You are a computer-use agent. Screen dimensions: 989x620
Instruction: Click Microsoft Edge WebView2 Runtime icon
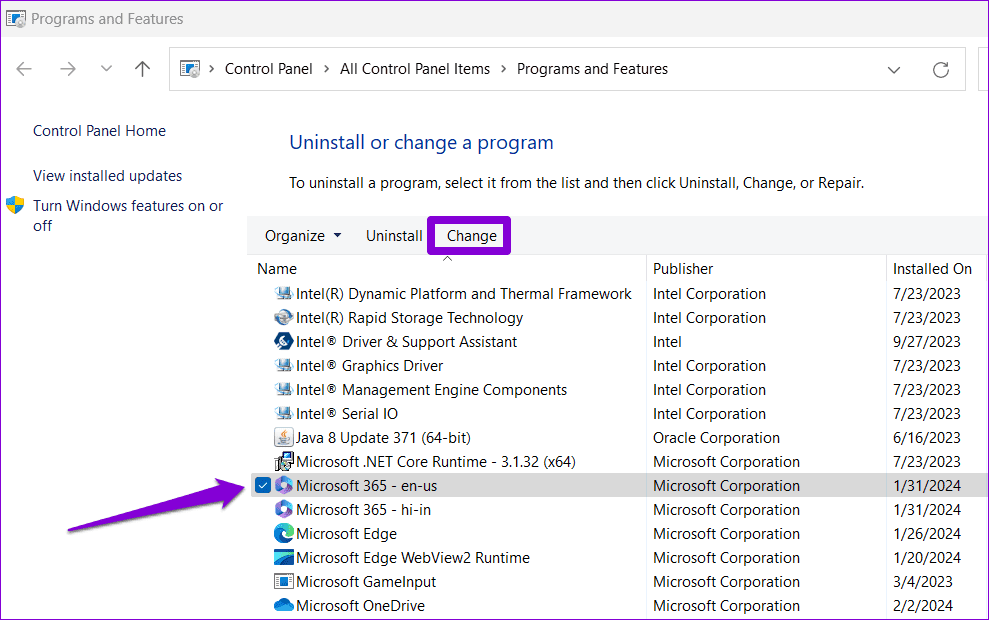tap(284, 557)
